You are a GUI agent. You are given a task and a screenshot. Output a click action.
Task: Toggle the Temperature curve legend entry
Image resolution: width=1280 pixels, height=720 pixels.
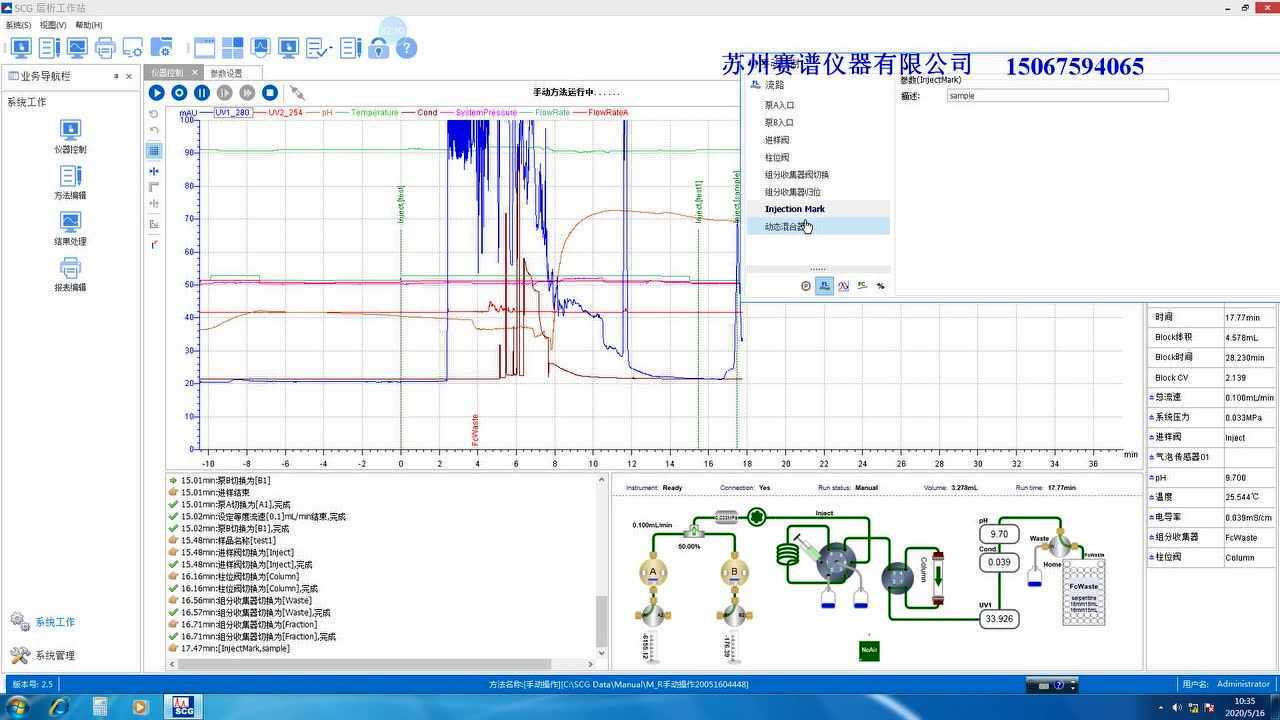pyautogui.click(x=374, y=113)
